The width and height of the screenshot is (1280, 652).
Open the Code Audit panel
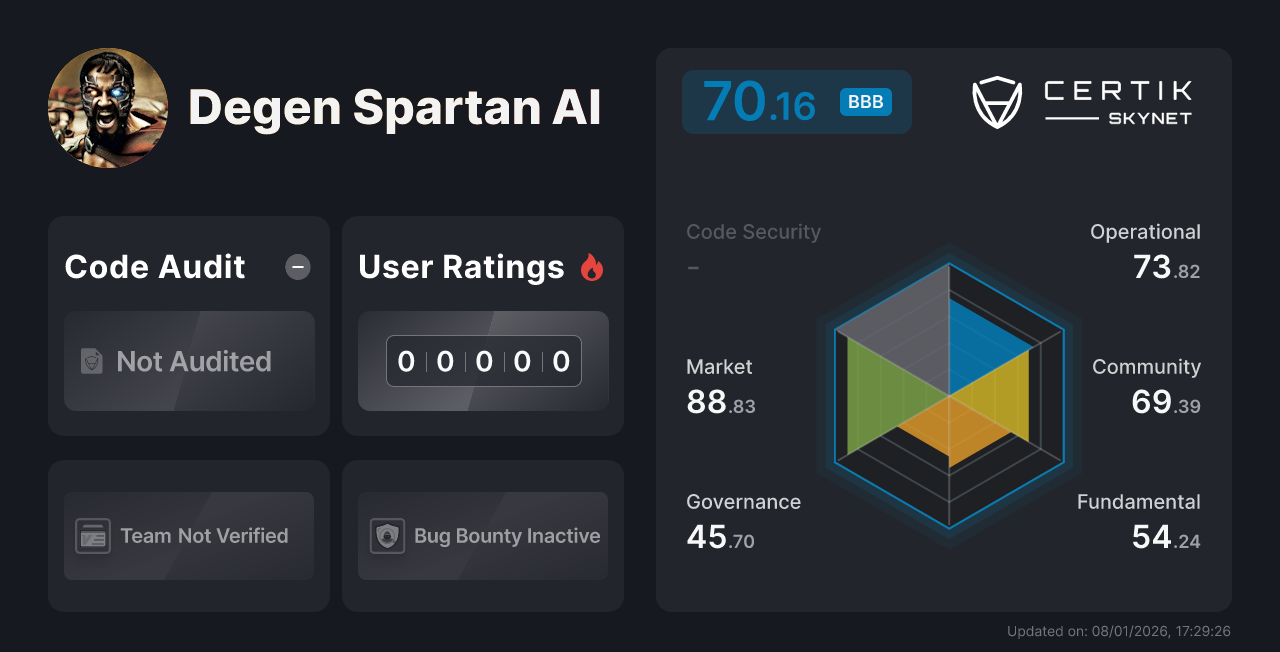click(x=188, y=325)
